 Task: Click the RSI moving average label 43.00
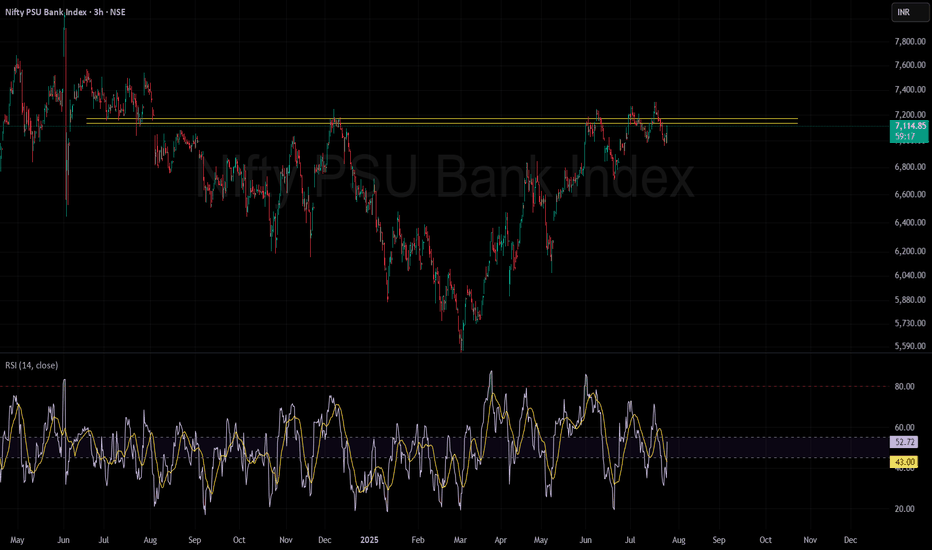(x=904, y=462)
